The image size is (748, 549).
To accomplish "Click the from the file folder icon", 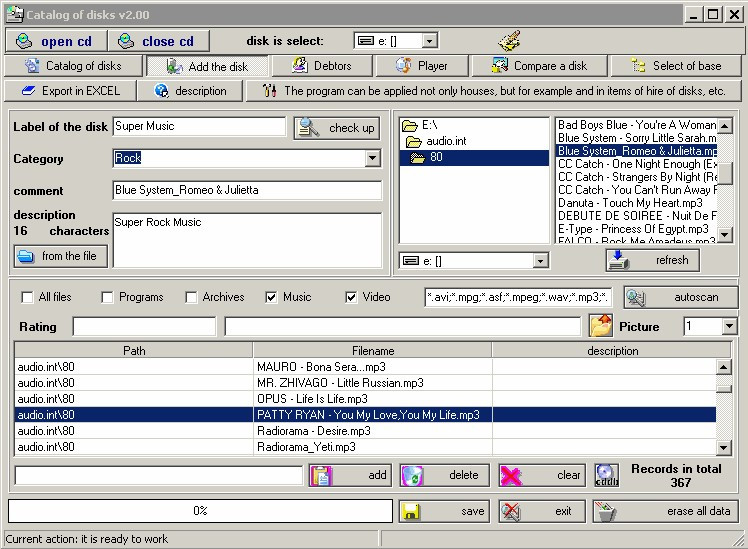I will pos(25,257).
